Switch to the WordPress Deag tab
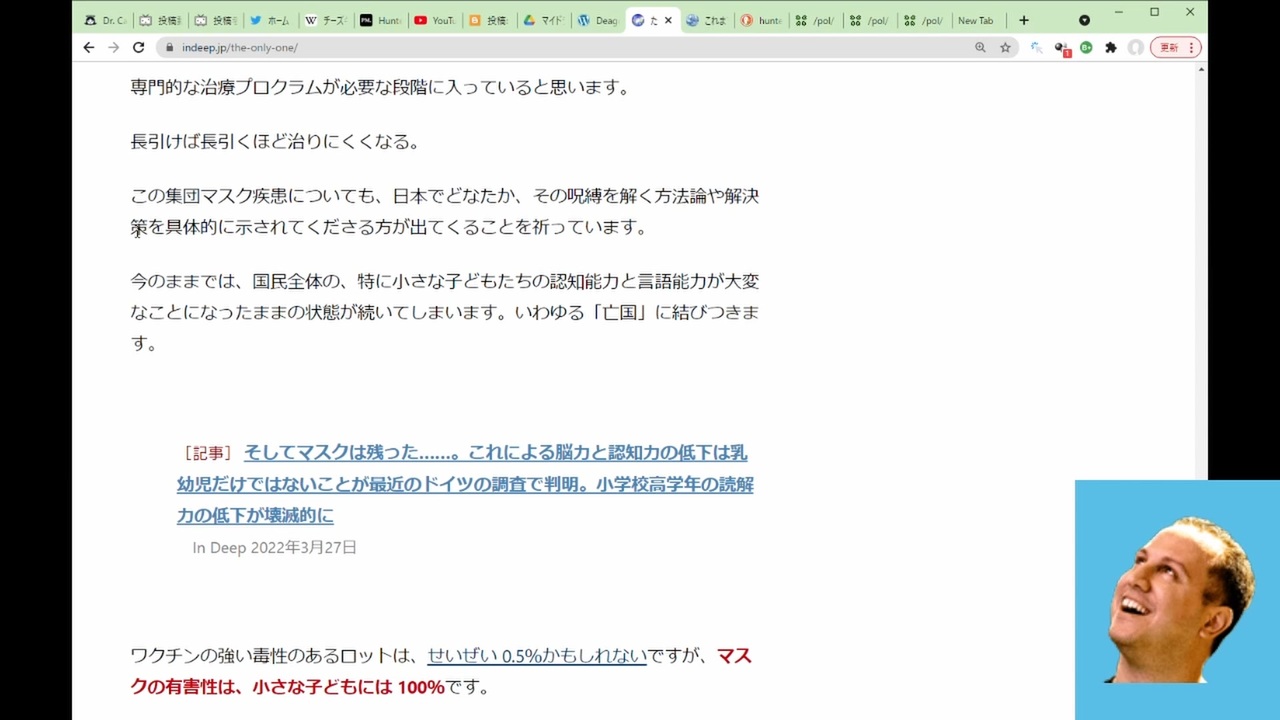The height and width of the screenshot is (720, 1280). click(597, 20)
